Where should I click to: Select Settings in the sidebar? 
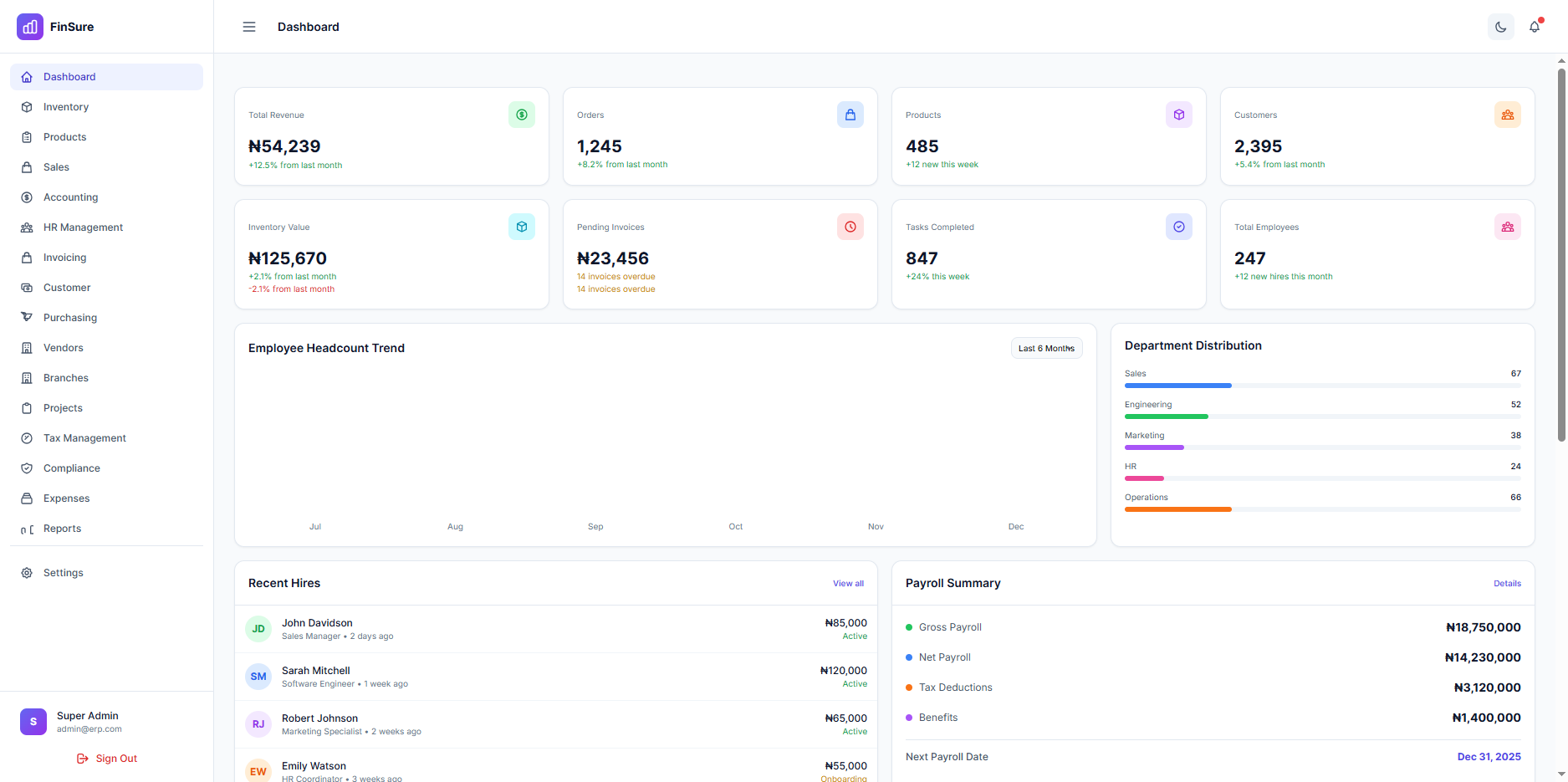(64, 573)
